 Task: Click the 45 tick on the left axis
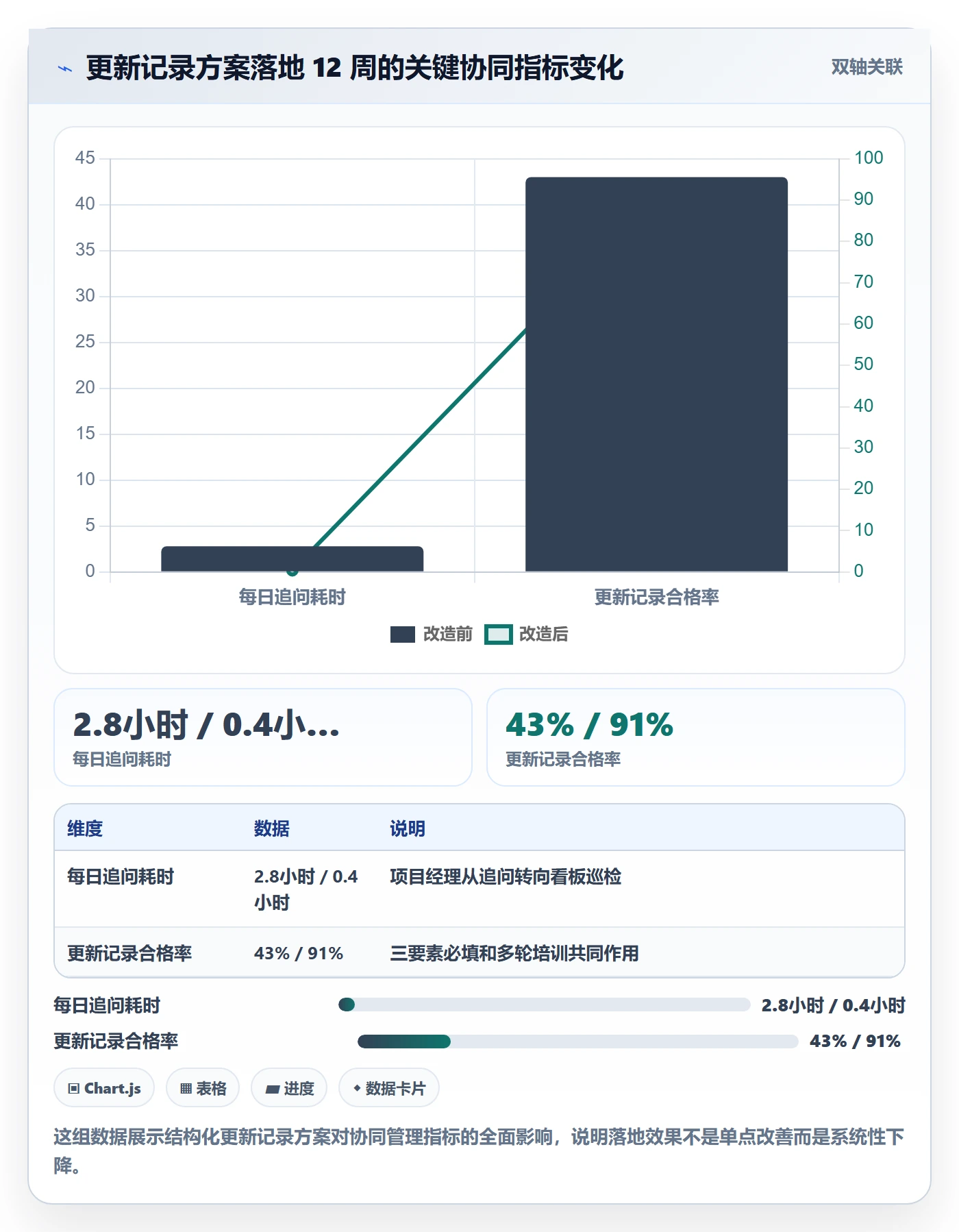click(x=85, y=158)
